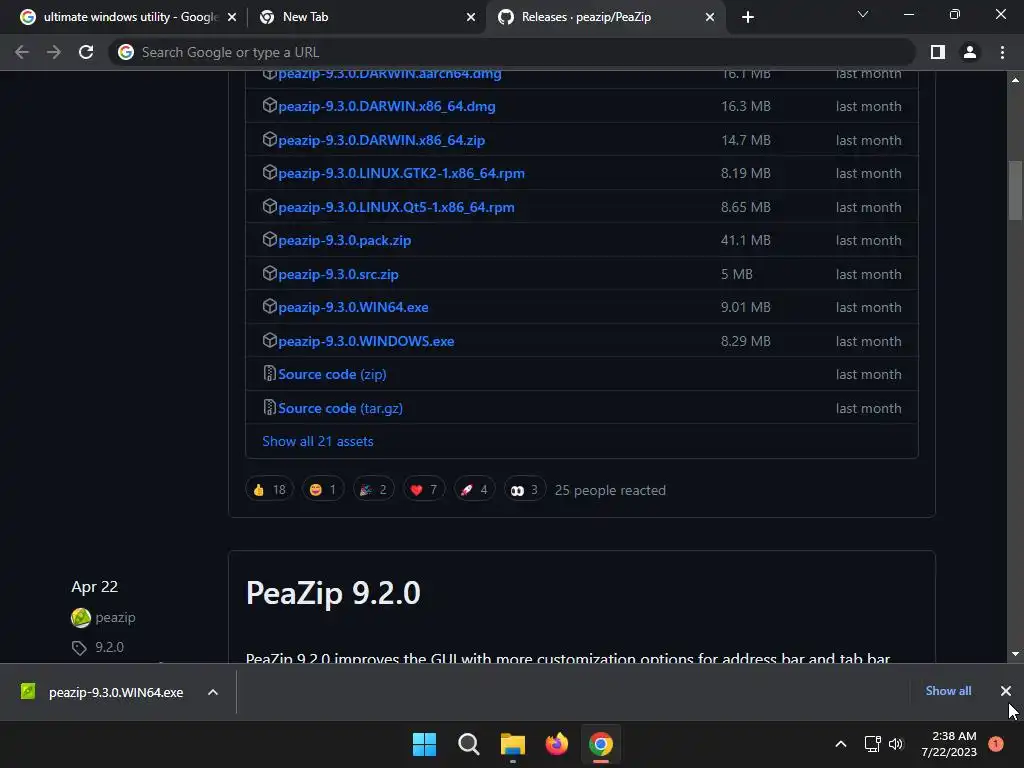Click the page vertical scrollbar thumb
The width and height of the screenshot is (1024, 768).
1016,191
